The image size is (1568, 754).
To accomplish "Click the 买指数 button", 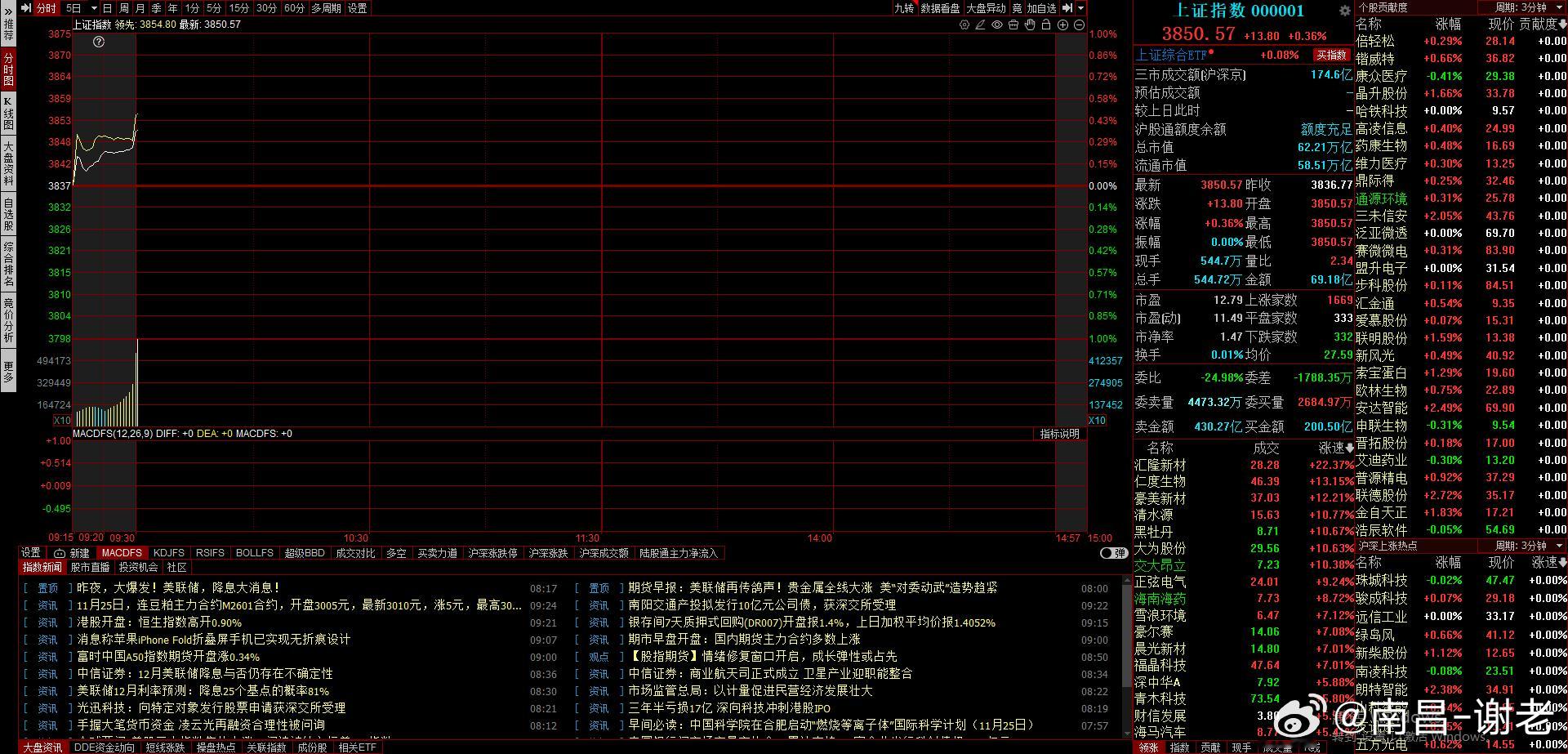I will click(1331, 55).
